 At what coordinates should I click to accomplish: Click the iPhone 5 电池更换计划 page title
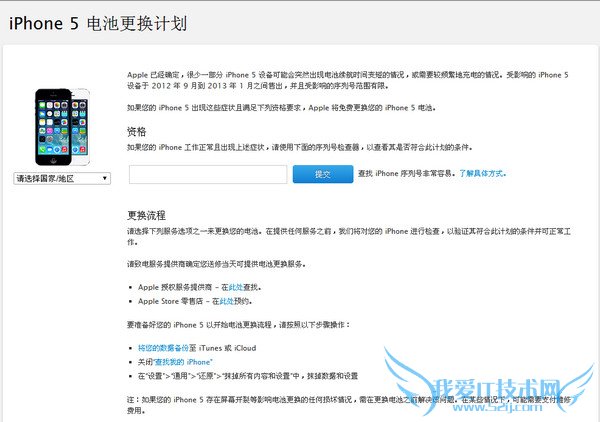click(98, 23)
